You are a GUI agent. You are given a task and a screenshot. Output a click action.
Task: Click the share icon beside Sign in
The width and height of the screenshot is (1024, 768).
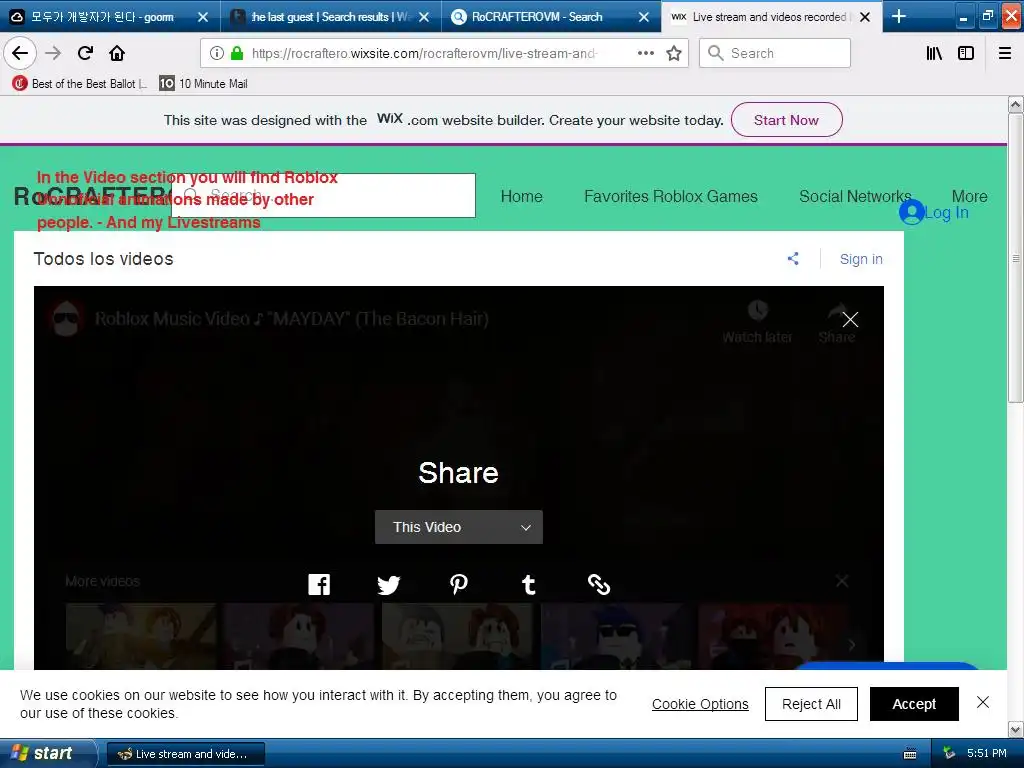[793, 259]
